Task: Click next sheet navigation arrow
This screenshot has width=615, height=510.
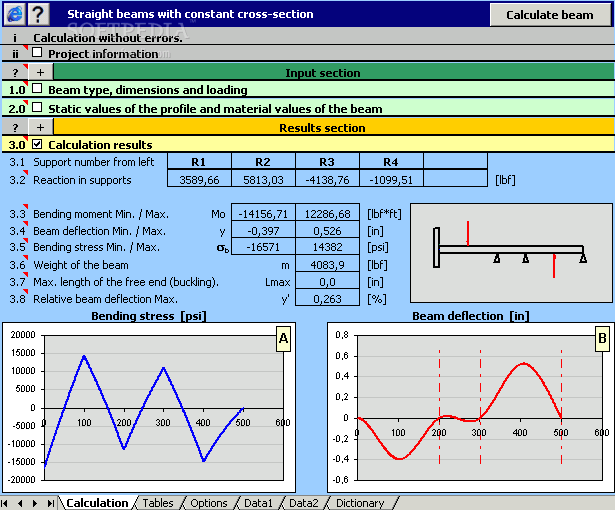Action: click(x=35, y=503)
